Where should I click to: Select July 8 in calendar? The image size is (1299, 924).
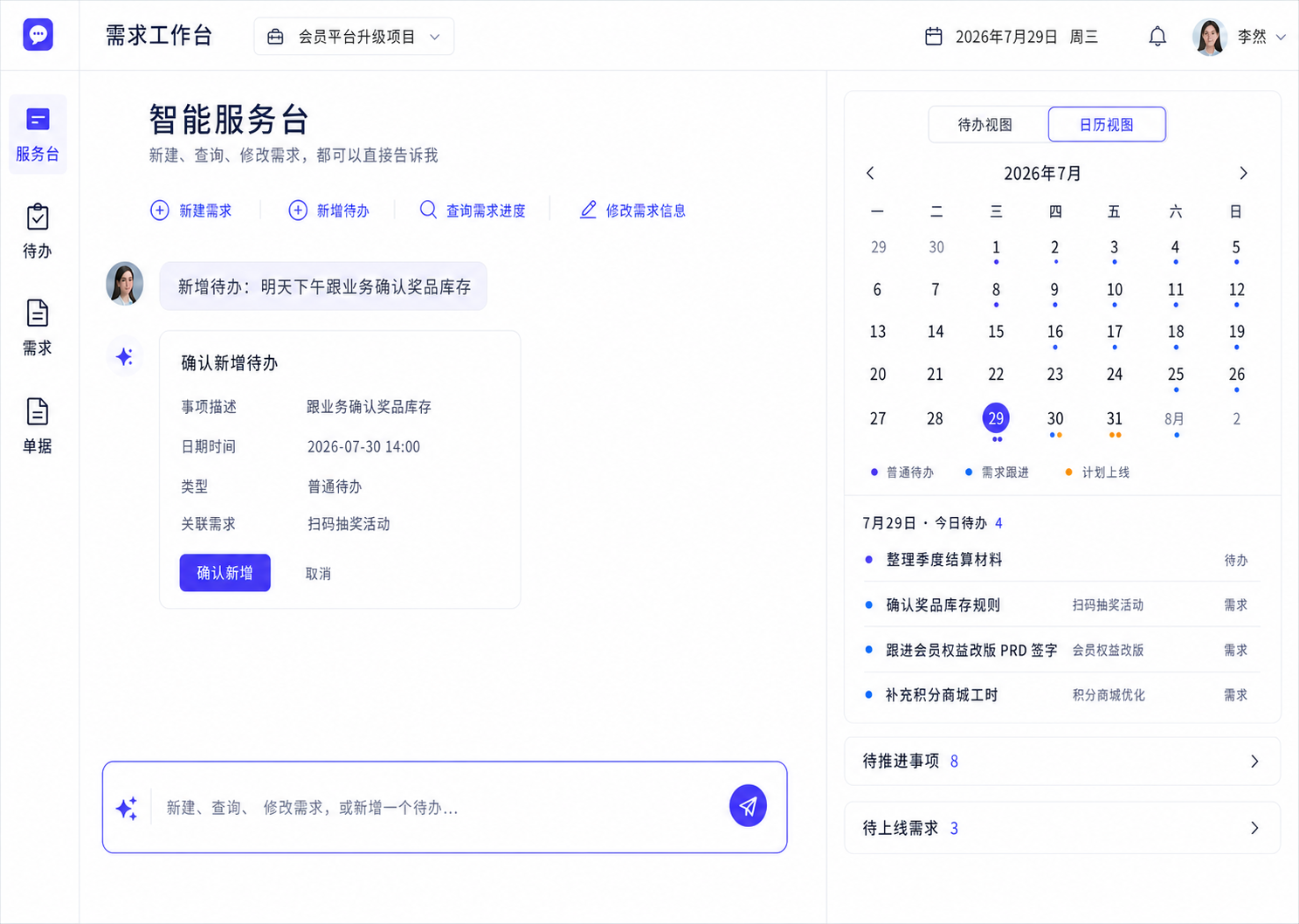(x=996, y=290)
